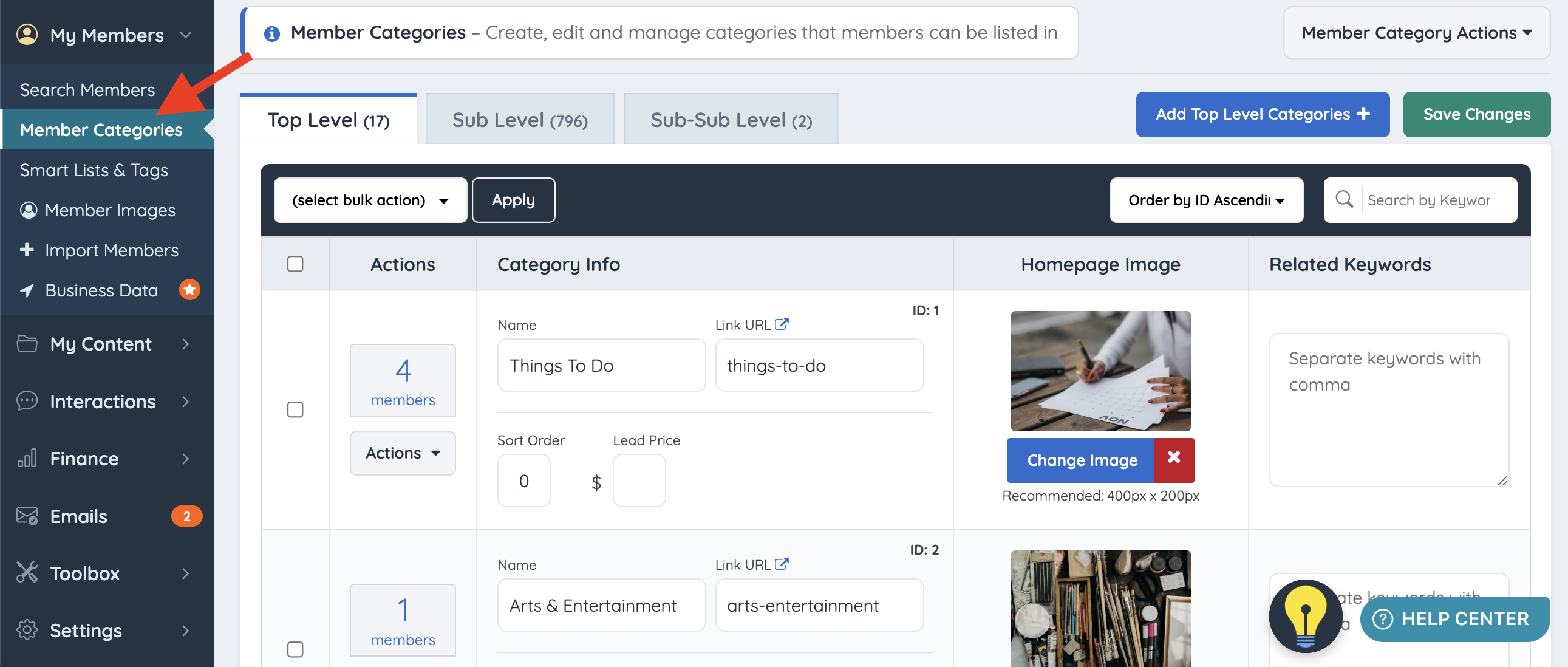The image size is (1568, 667).
Task: Expand Member Category Actions menu
Action: [1416, 33]
